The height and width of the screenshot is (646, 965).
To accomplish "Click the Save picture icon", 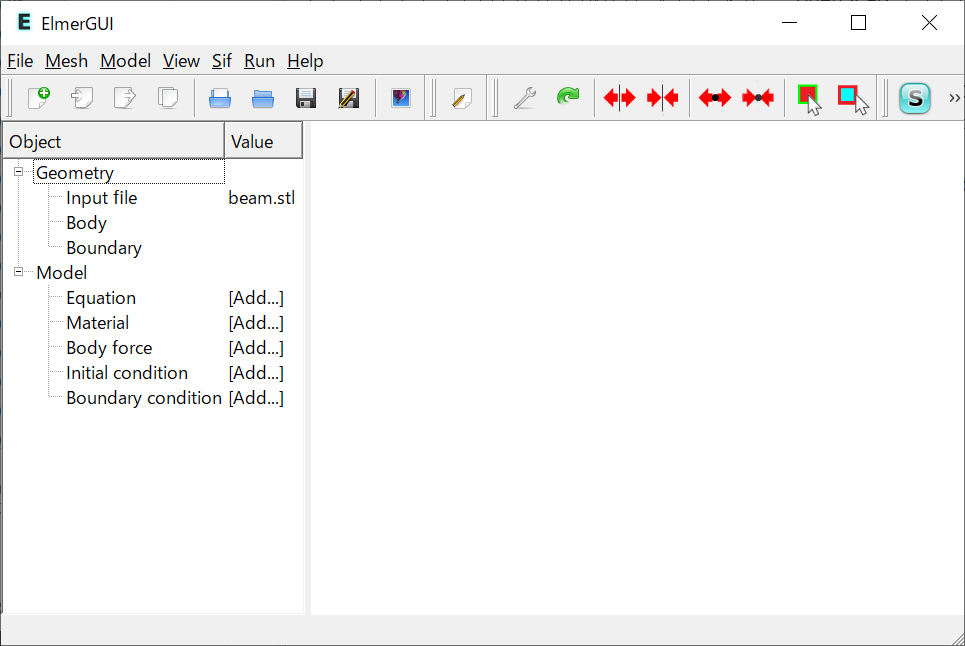I will [401, 98].
